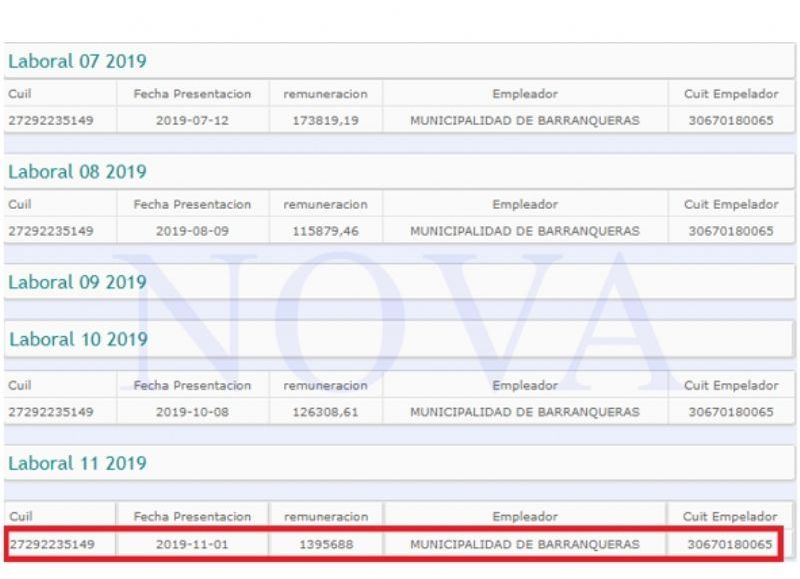Click the remuneracion header under Laboral 08 2019
The image size is (800, 579).
326,205
